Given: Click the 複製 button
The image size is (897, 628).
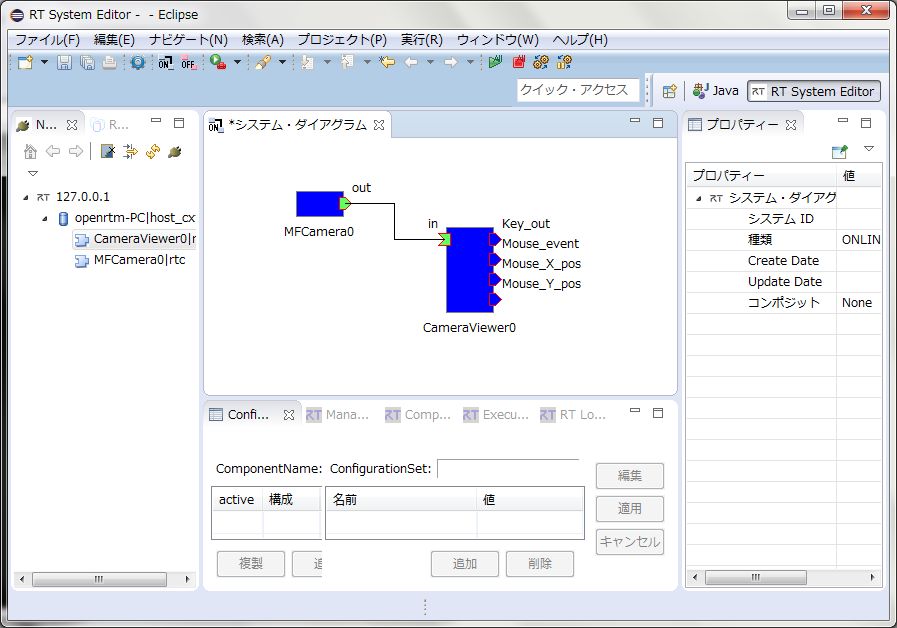Looking at the screenshot, I should pos(251,564).
